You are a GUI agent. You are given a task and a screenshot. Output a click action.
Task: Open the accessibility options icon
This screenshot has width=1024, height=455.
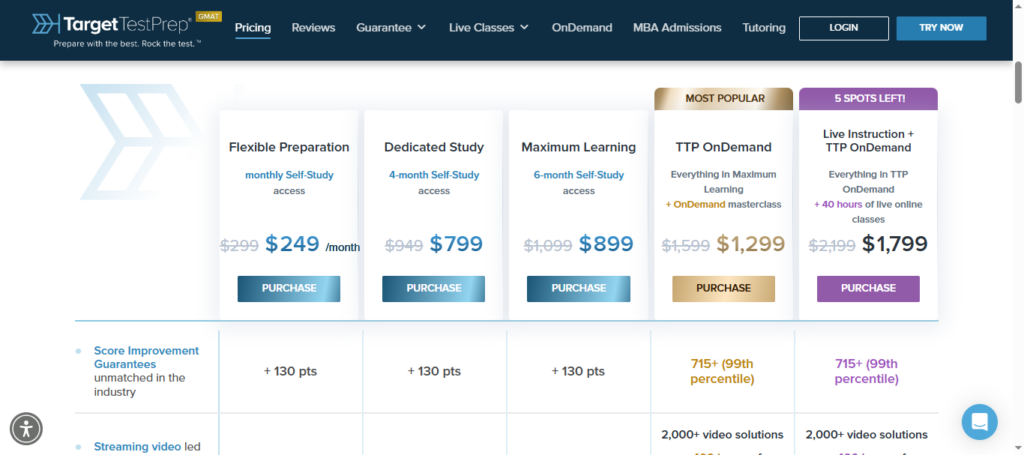coord(28,428)
